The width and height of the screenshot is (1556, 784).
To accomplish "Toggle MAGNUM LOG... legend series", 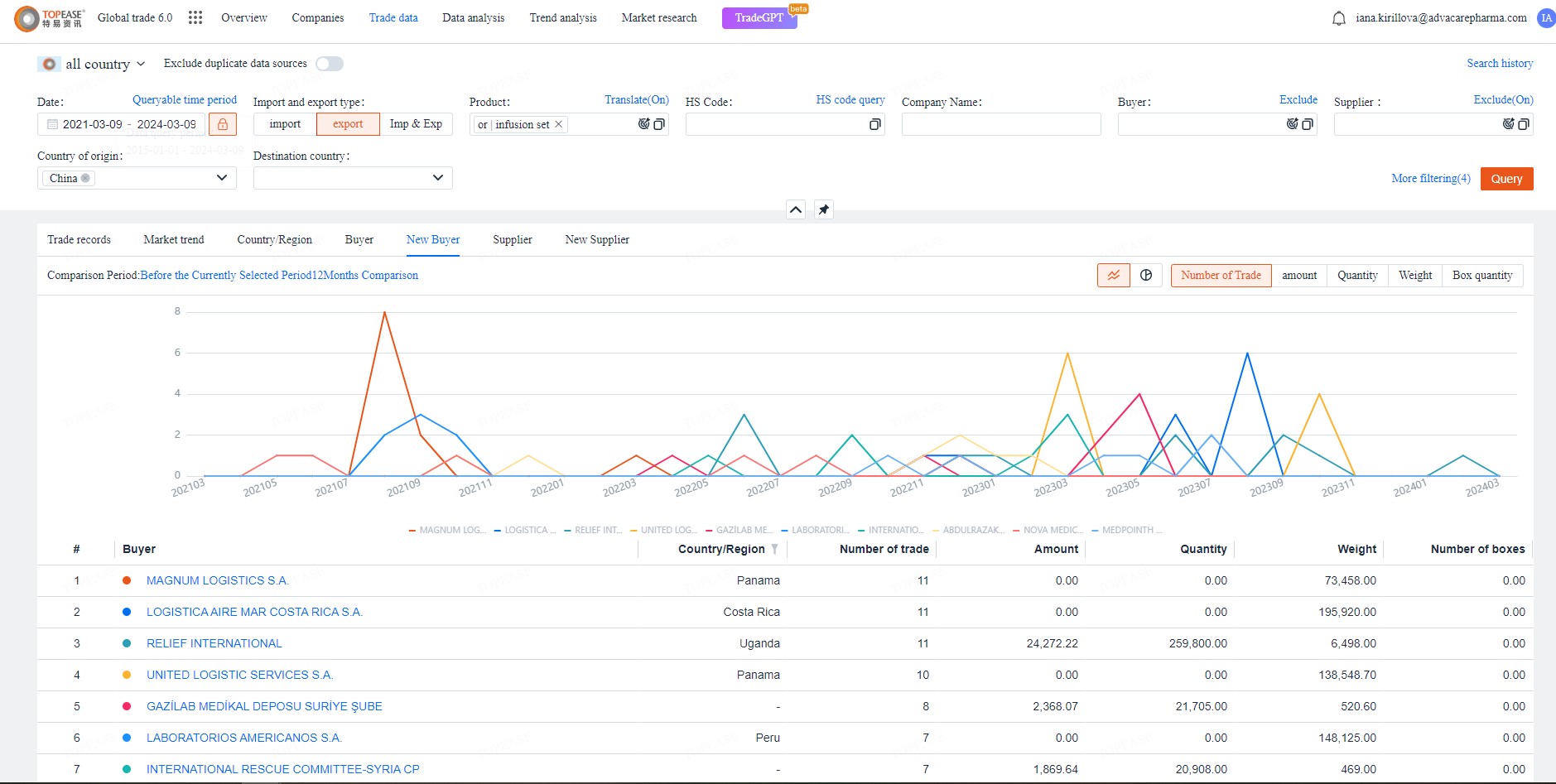I will click(447, 530).
